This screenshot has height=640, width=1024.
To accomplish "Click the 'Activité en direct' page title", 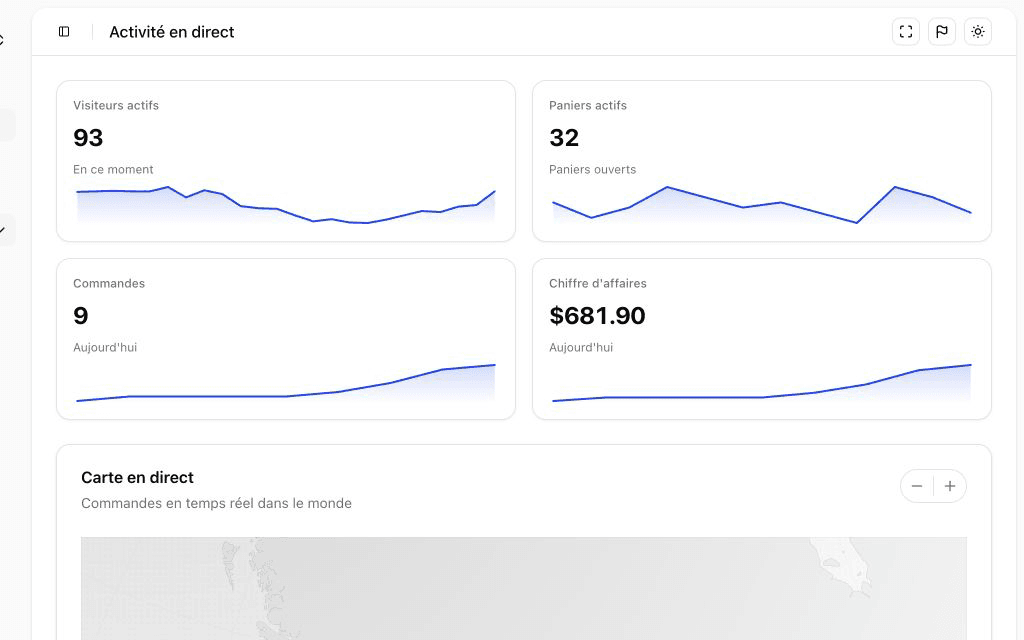I will pos(172,32).
